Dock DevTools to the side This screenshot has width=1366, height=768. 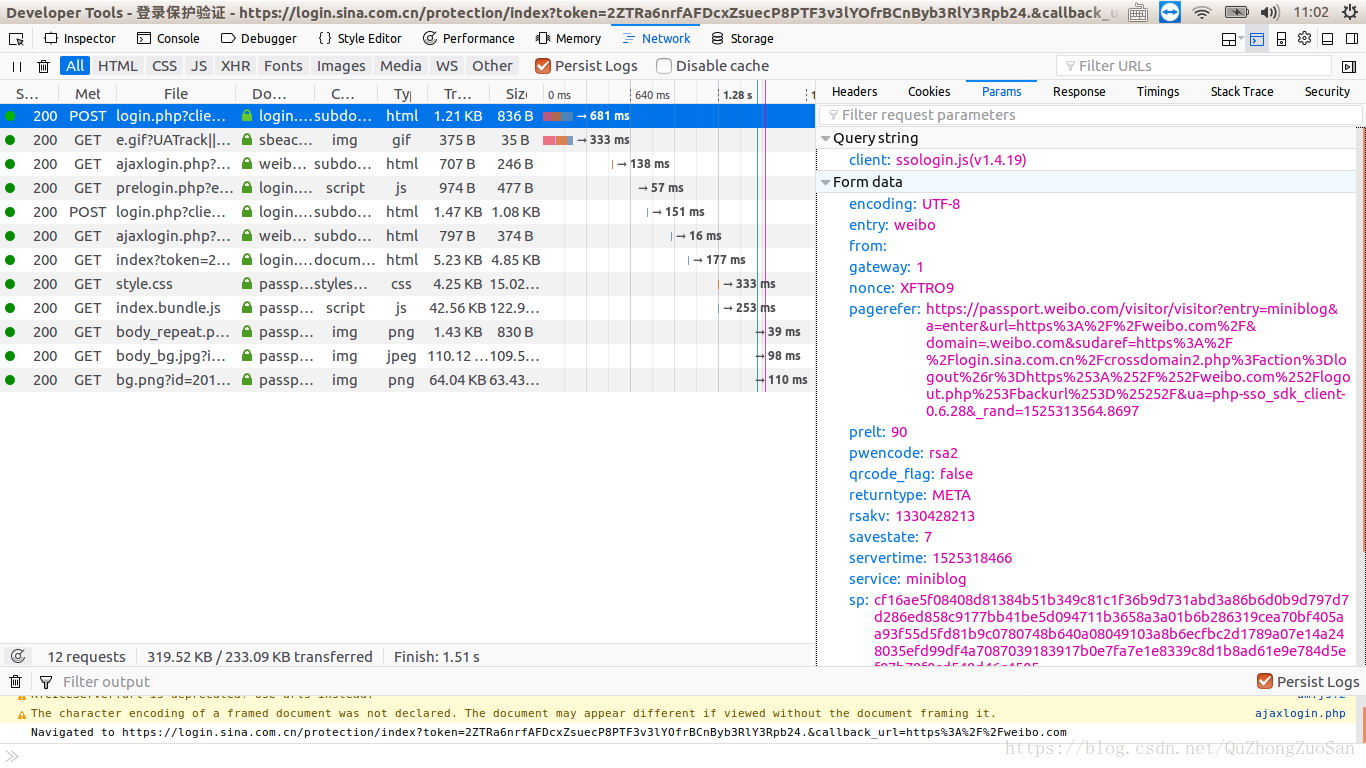point(1350,39)
